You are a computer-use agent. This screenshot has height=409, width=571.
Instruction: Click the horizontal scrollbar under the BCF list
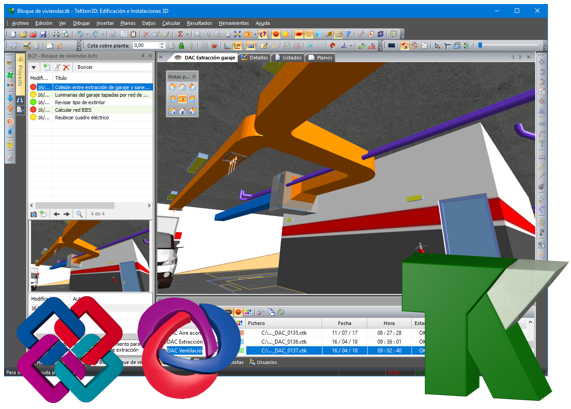pyautogui.click(x=75, y=205)
